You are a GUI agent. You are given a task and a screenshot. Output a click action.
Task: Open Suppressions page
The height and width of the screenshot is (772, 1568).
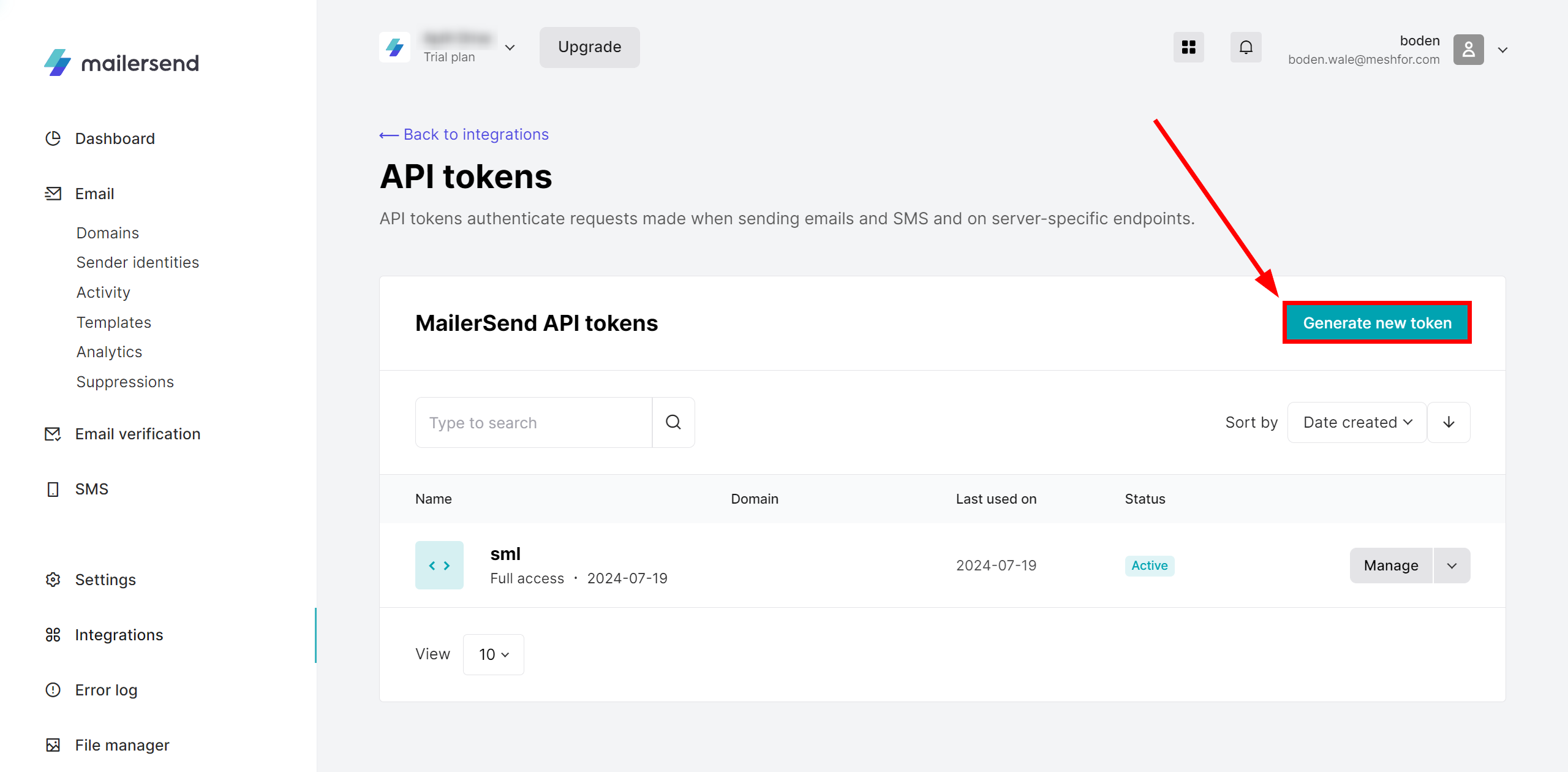click(125, 382)
